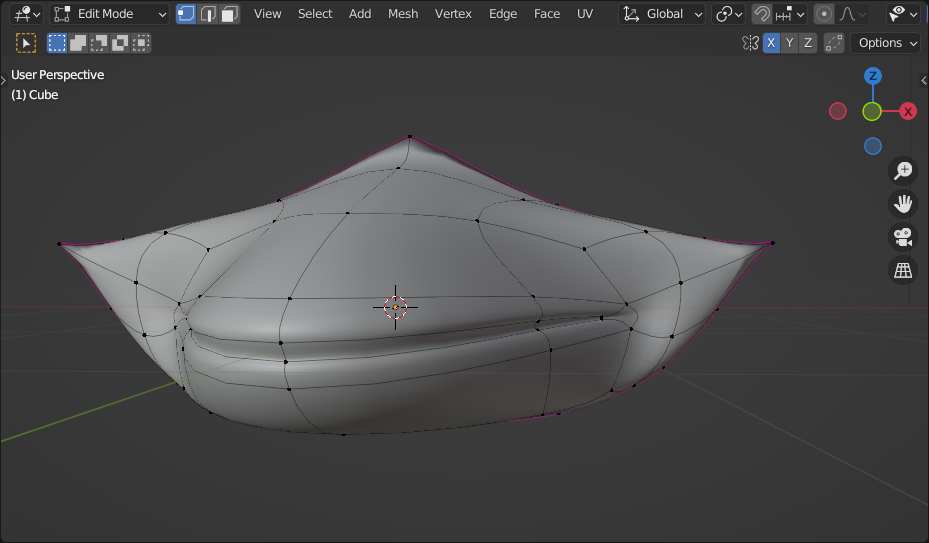This screenshot has width=929, height=543.
Task: Open the Mesh menu
Action: coord(403,14)
